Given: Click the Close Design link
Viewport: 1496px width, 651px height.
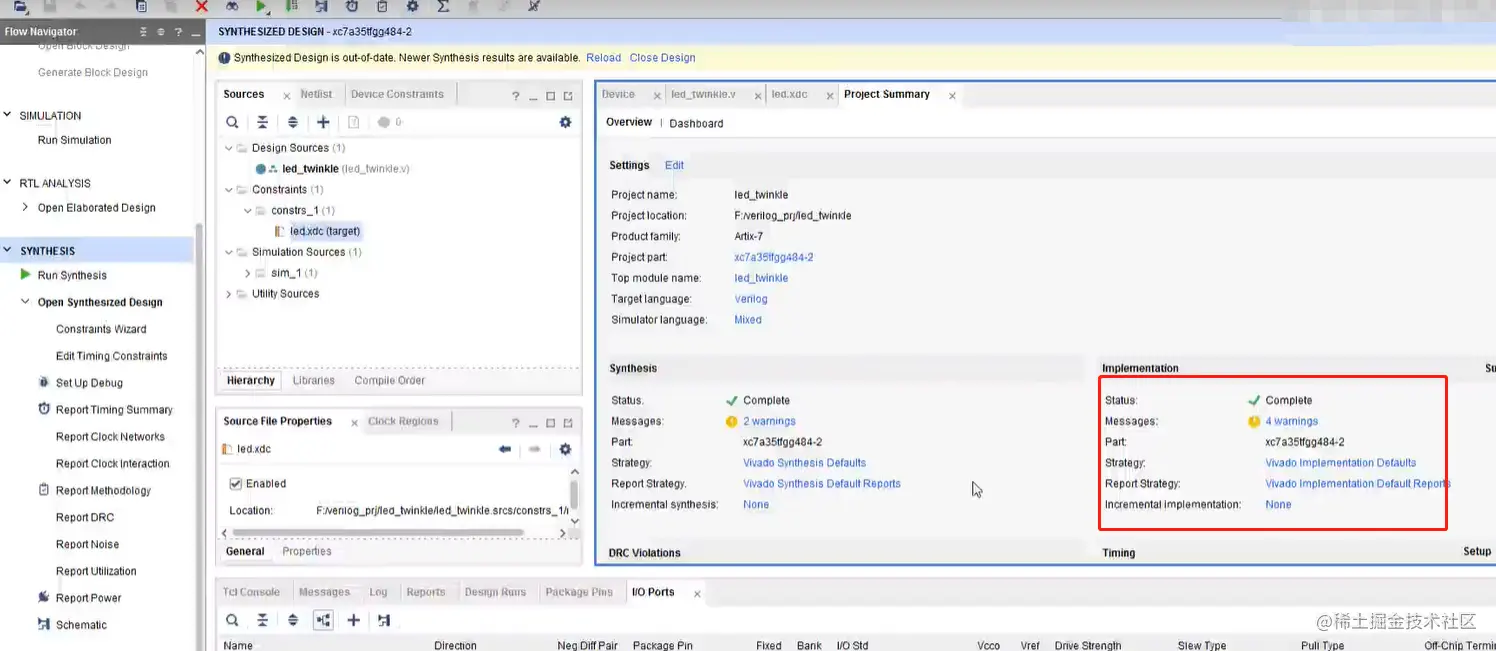Looking at the screenshot, I should pos(662,58).
